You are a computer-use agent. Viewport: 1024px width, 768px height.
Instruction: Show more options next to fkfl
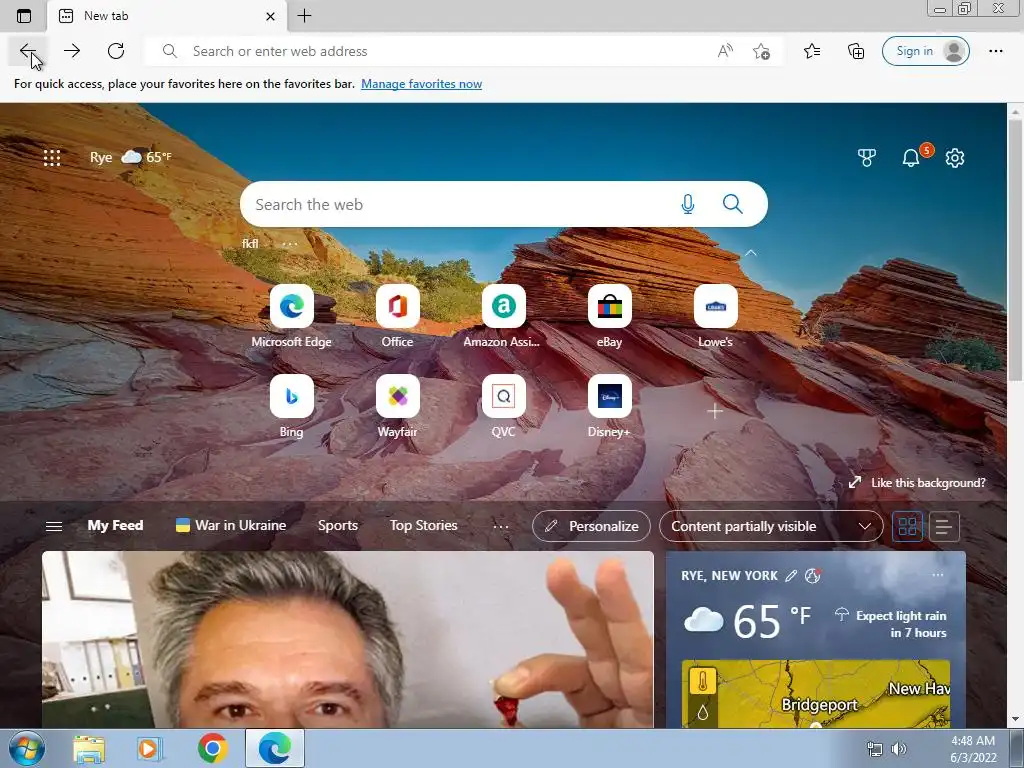point(289,244)
